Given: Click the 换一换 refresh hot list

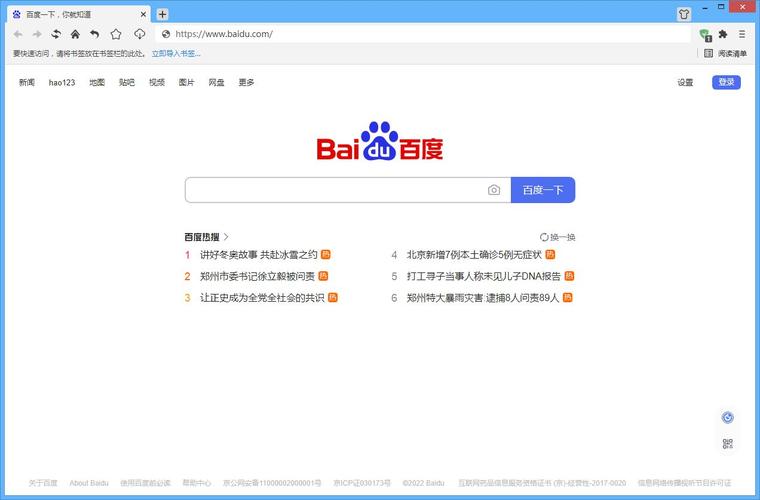Looking at the screenshot, I should click(557, 237).
